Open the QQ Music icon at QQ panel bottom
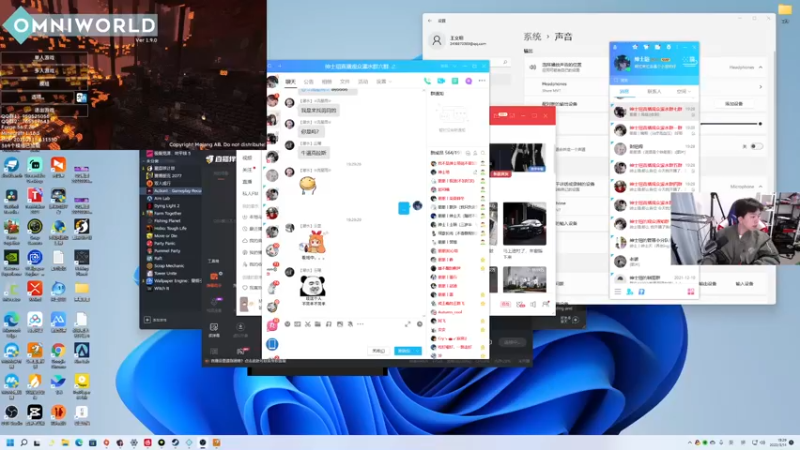This screenshot has width=800, height=450. coord(641,292)
